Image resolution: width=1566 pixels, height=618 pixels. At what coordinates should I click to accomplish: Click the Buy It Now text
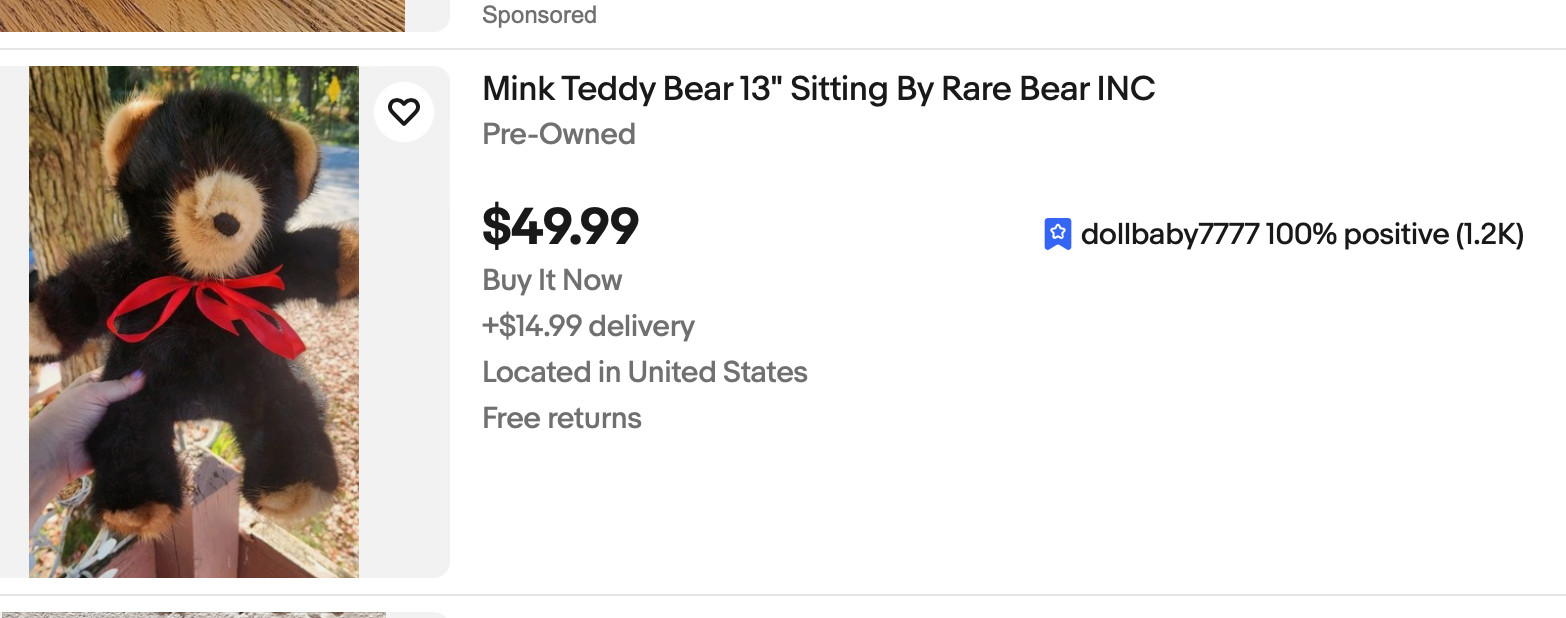552,280
